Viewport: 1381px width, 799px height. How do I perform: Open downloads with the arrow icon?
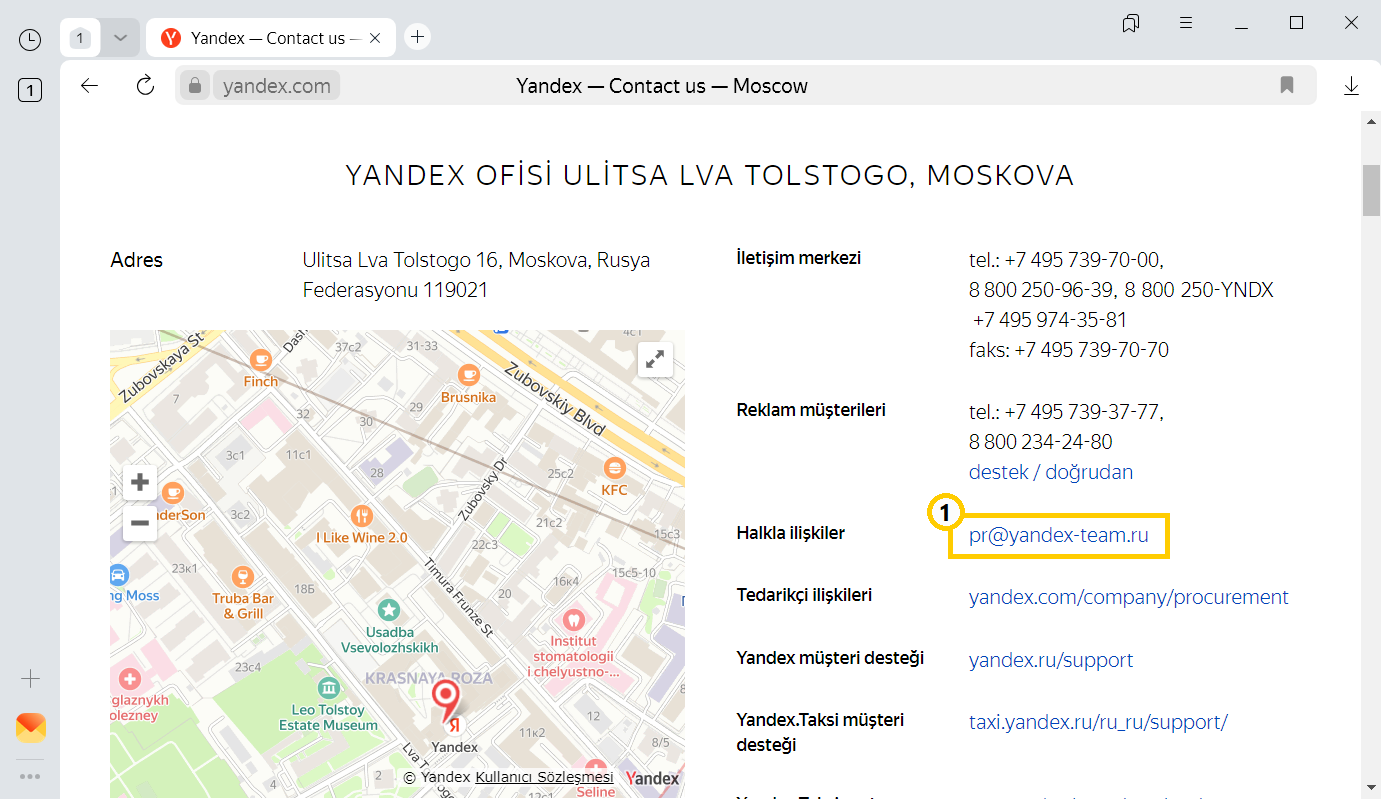pyautogui.click(x=1351, y=86)
